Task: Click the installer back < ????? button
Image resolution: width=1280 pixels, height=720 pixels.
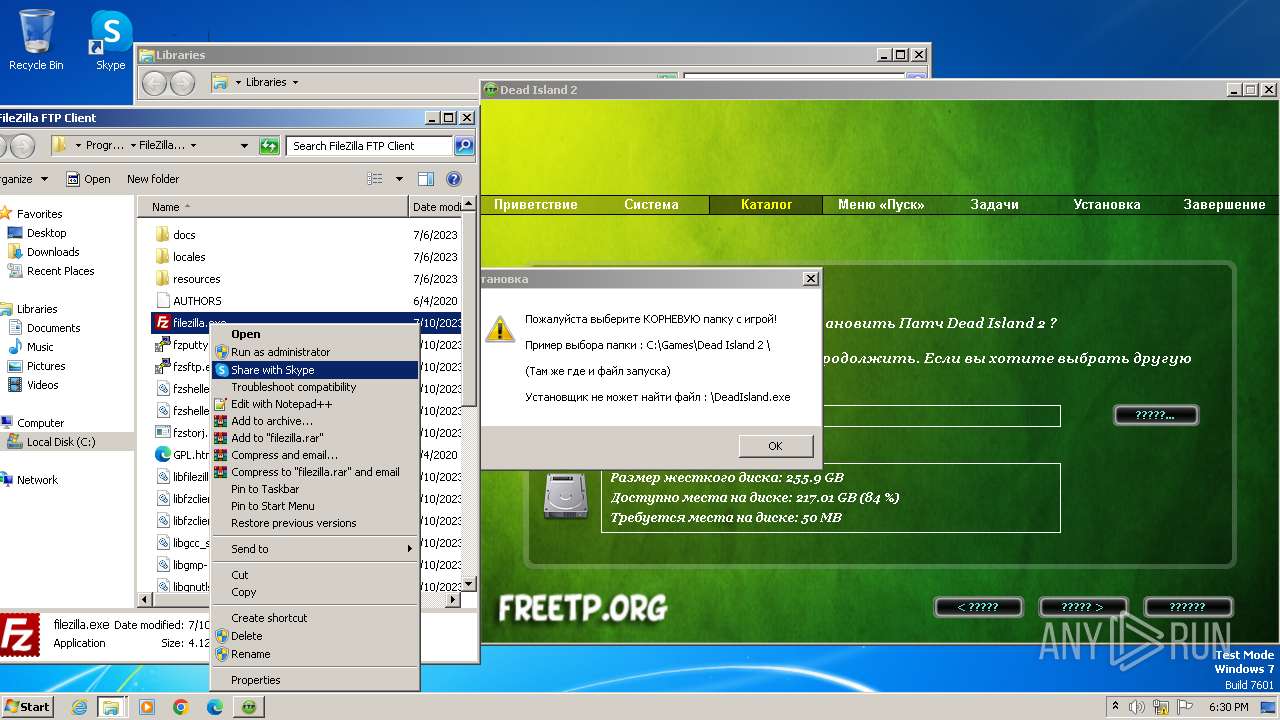Action: click(977, 607)
